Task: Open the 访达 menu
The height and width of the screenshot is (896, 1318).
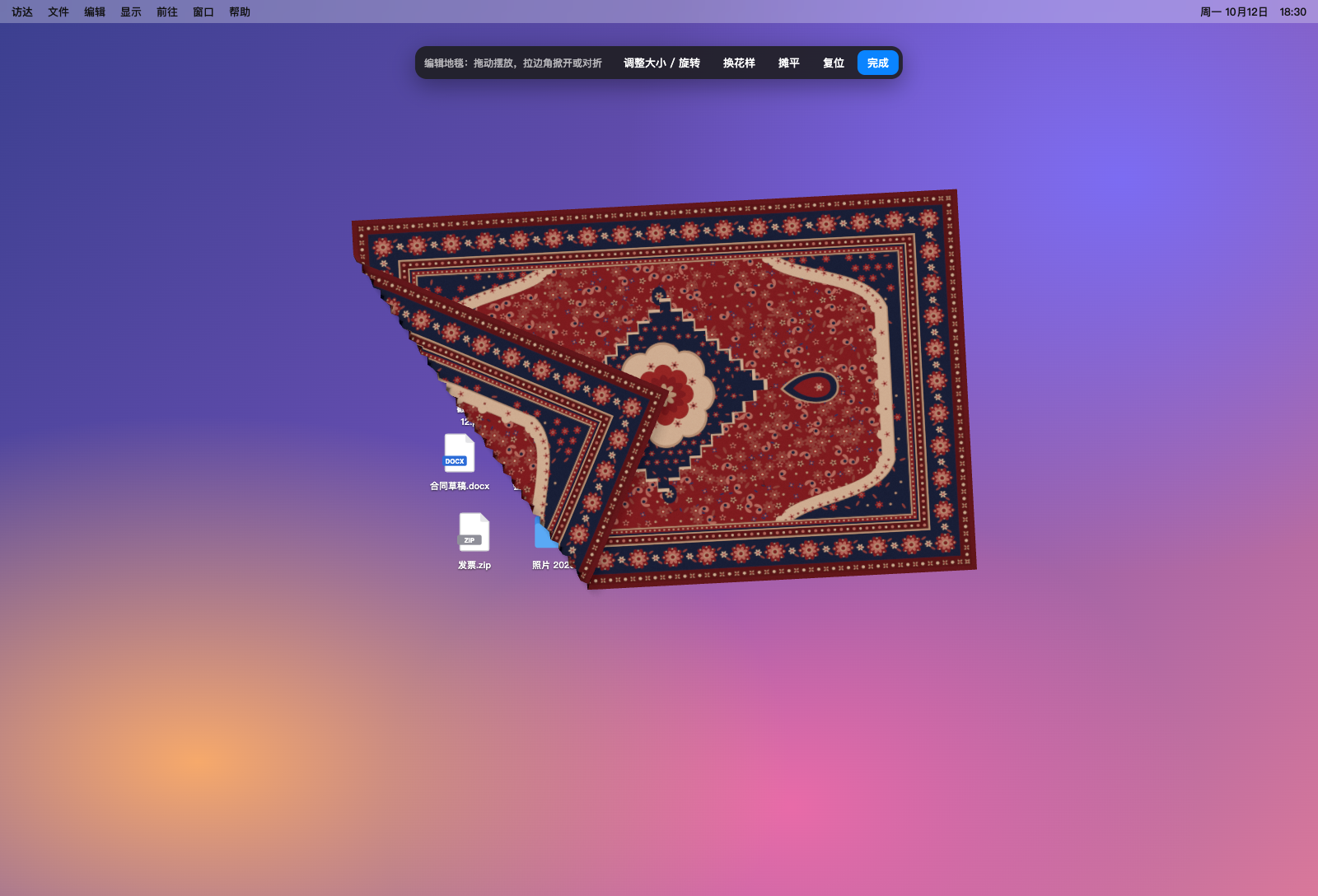Action: (x=22, y=12)
